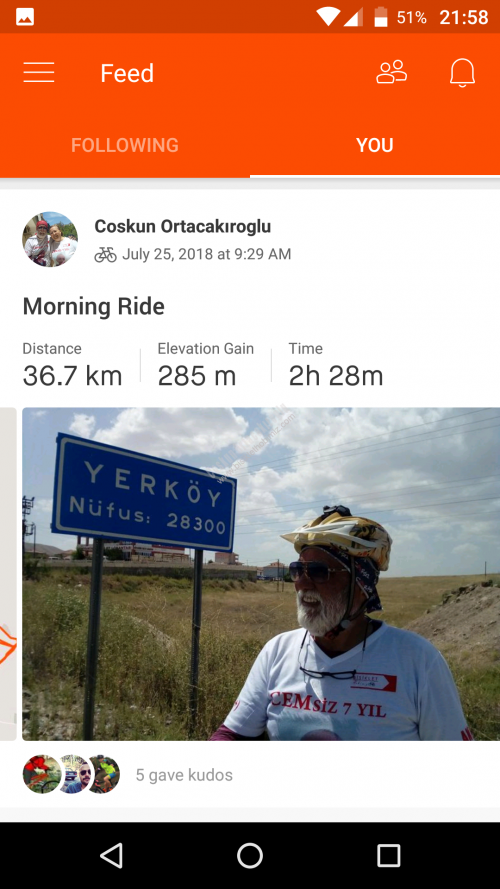The height and width of the screenshot is (889, 500).
Task: Open the Yerköy sign ride photo
Action: (x=261, y=574)
